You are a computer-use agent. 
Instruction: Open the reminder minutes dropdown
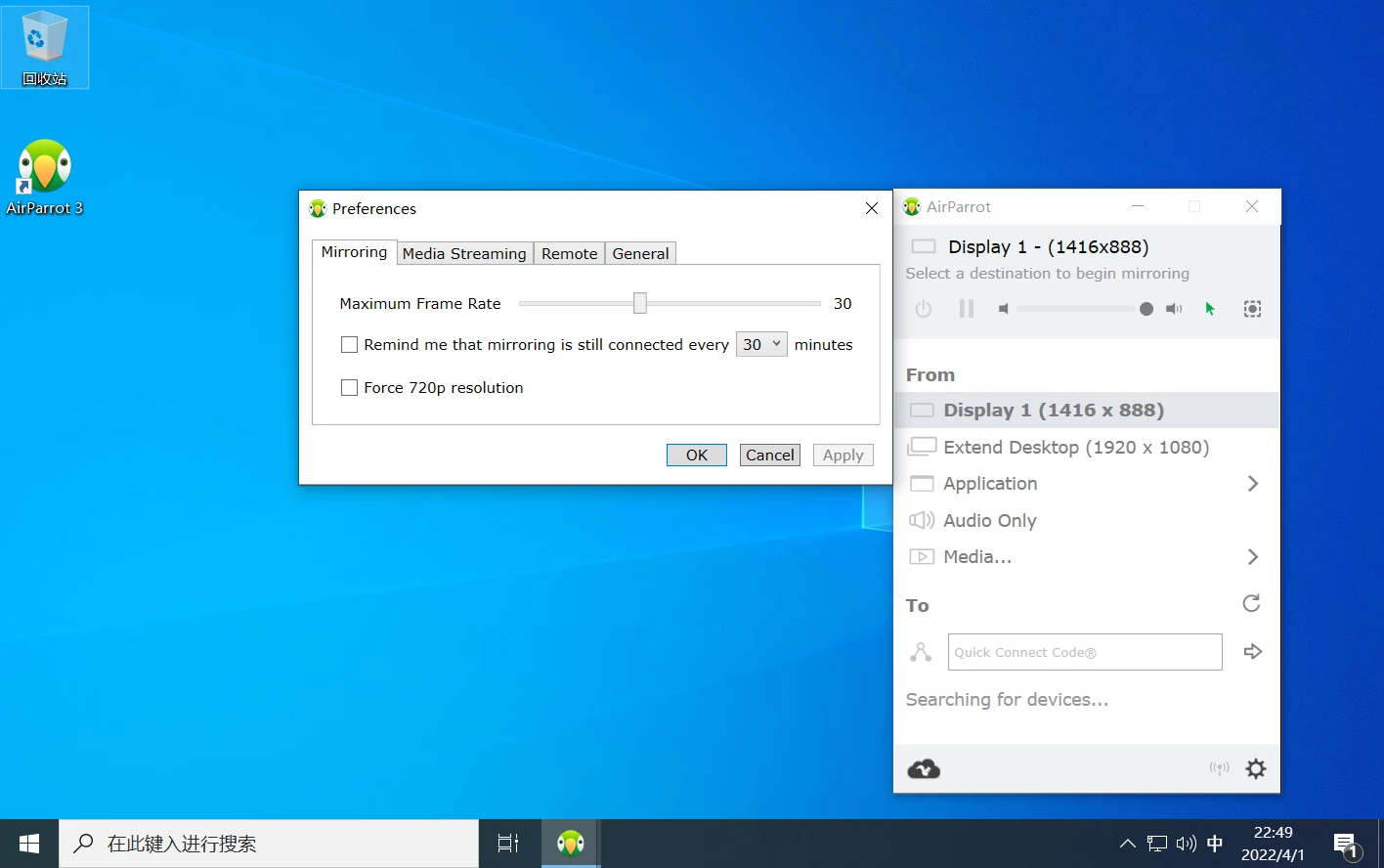tap(761, 344)
